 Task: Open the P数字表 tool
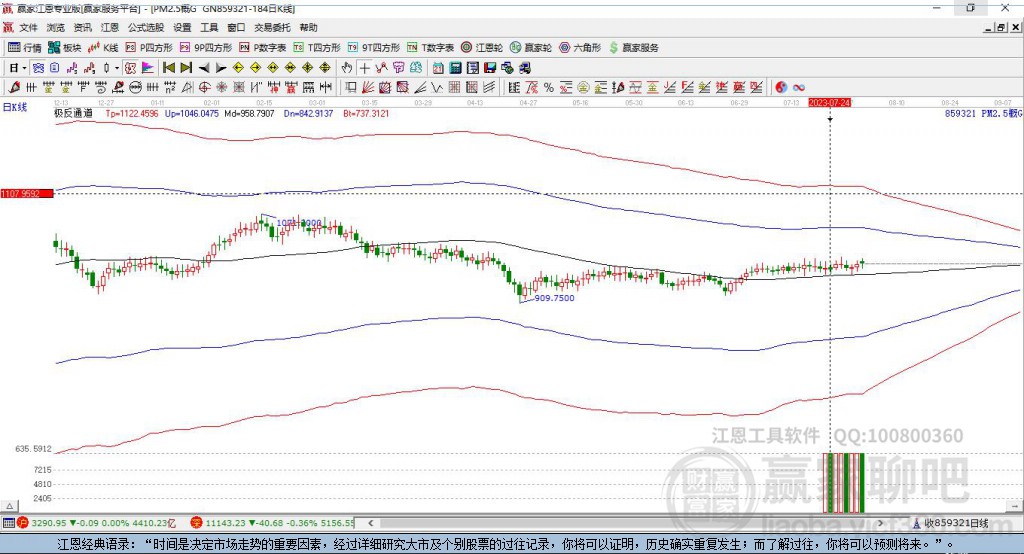tap(263, 48)
